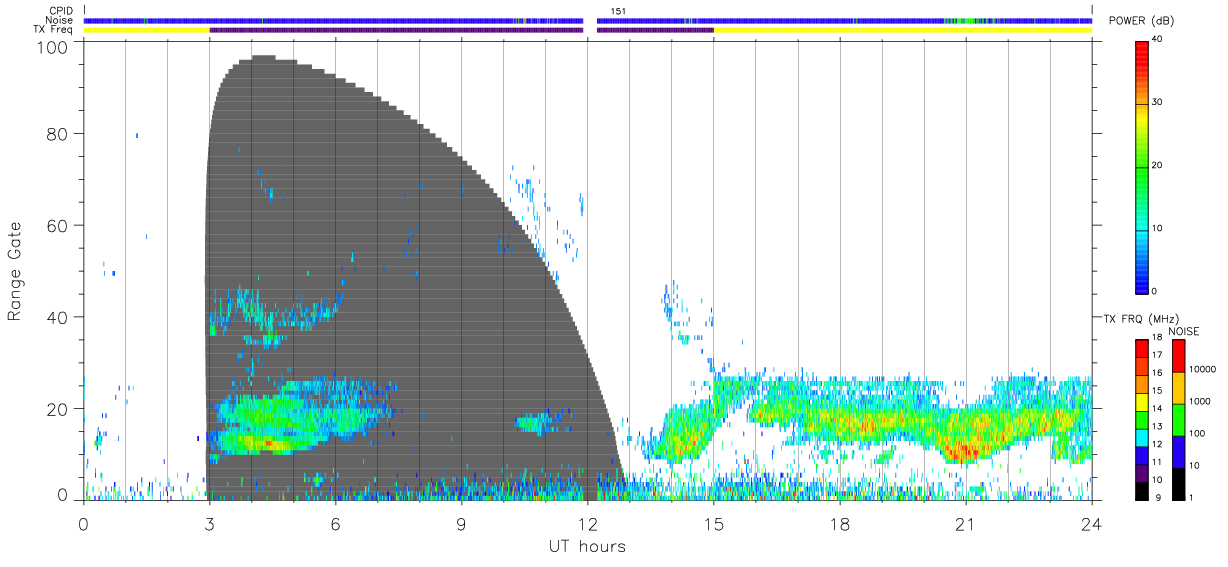Viewport: 1228px width, 567px height.
Task: Click "11" on the TX FRQ legend
Action: [x=1157, y=461]
